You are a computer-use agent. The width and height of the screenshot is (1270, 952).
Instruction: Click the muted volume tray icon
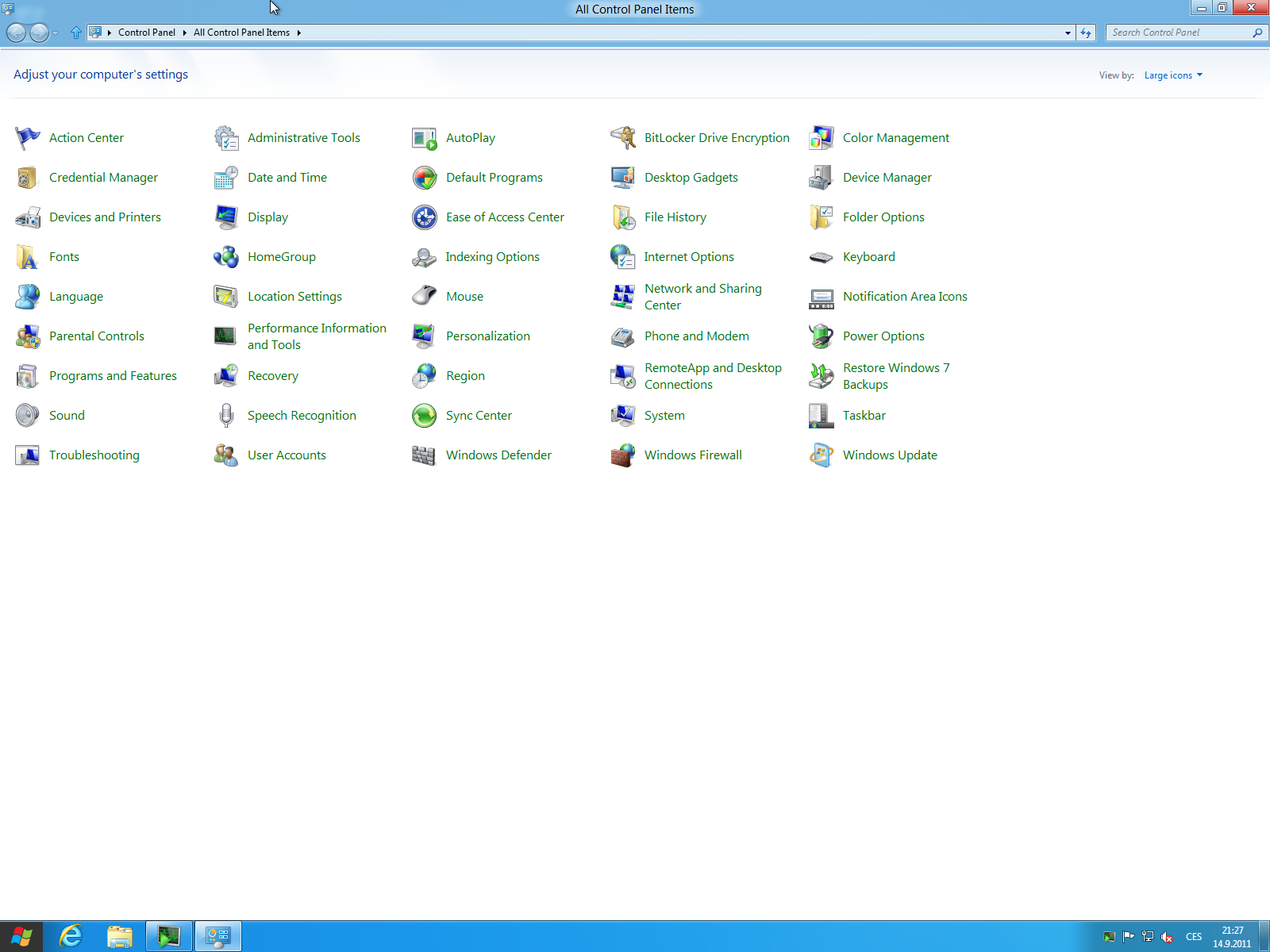point(1167,937)
